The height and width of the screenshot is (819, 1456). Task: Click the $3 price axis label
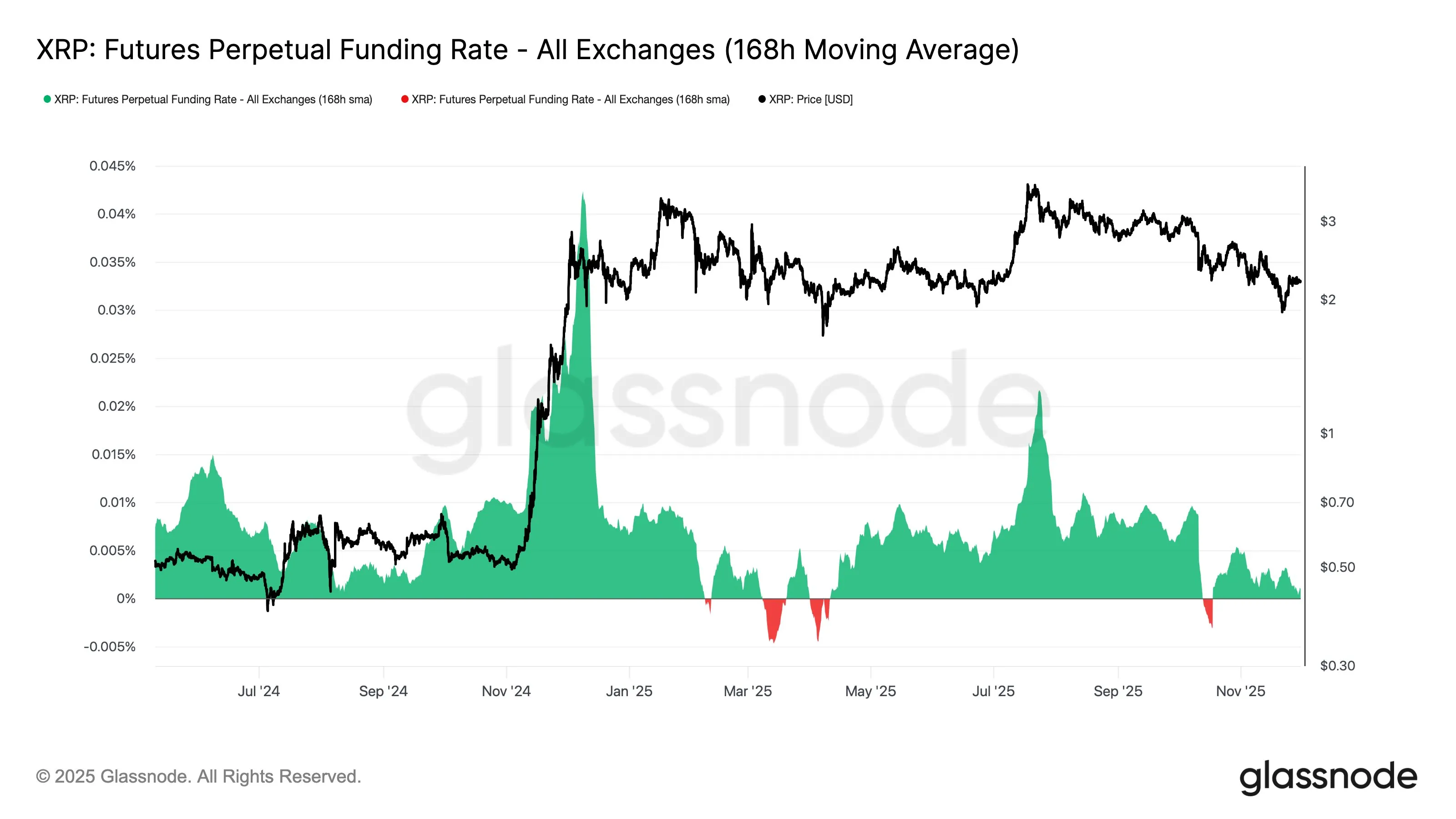click(x=1328, y=222)
